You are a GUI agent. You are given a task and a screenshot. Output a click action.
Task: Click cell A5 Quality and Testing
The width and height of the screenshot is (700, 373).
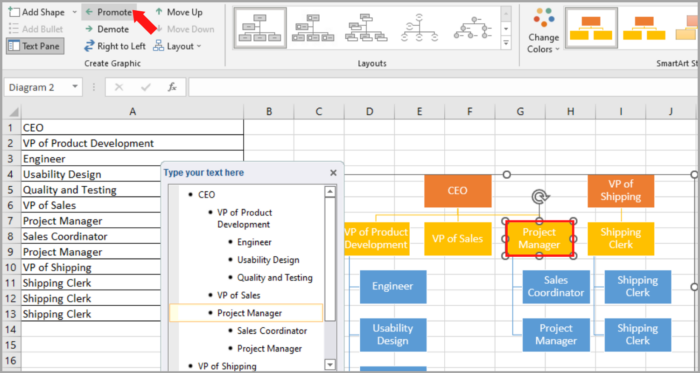click(91, 190)
